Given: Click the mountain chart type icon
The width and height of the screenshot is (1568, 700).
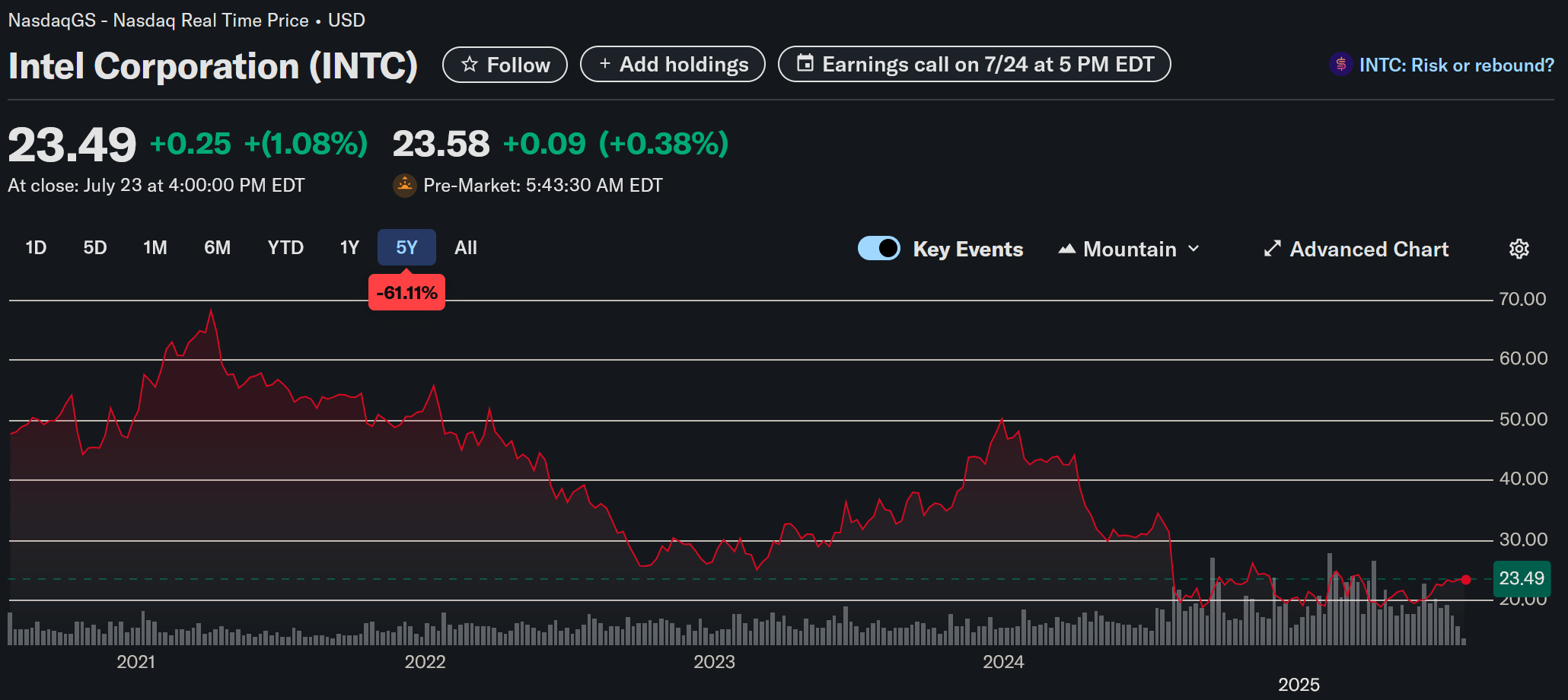Looking at the screenshot, I should [x=1067, y=249].
